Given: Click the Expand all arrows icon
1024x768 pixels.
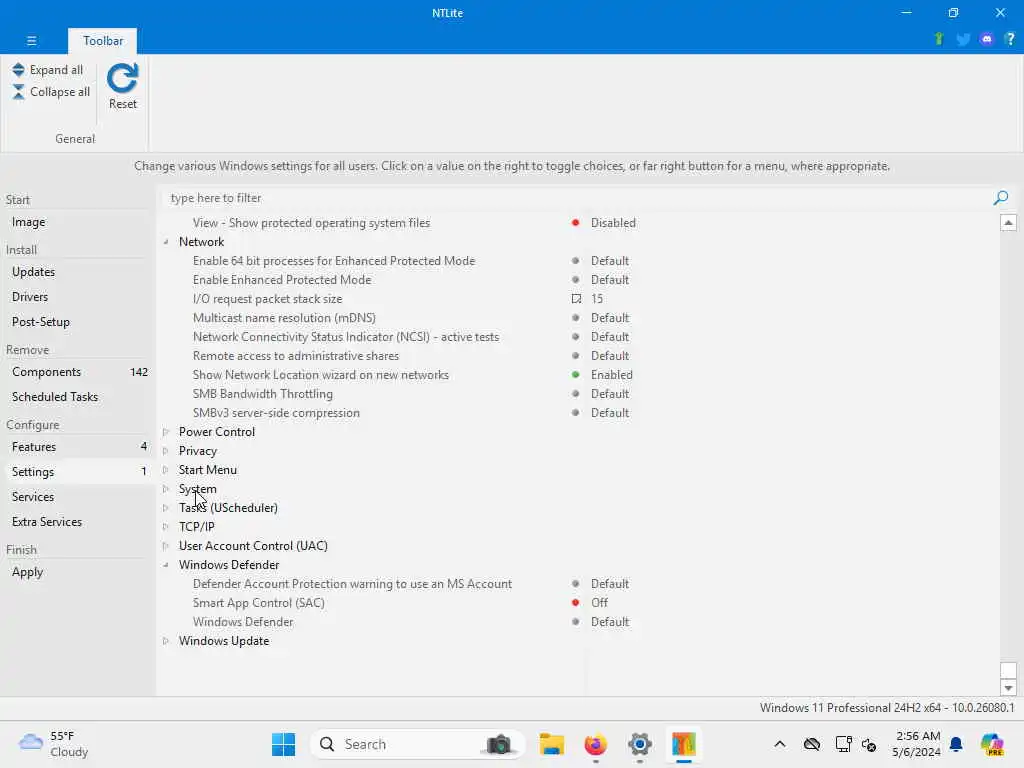Looking at the screenshot, I should (x=18, y=69).
